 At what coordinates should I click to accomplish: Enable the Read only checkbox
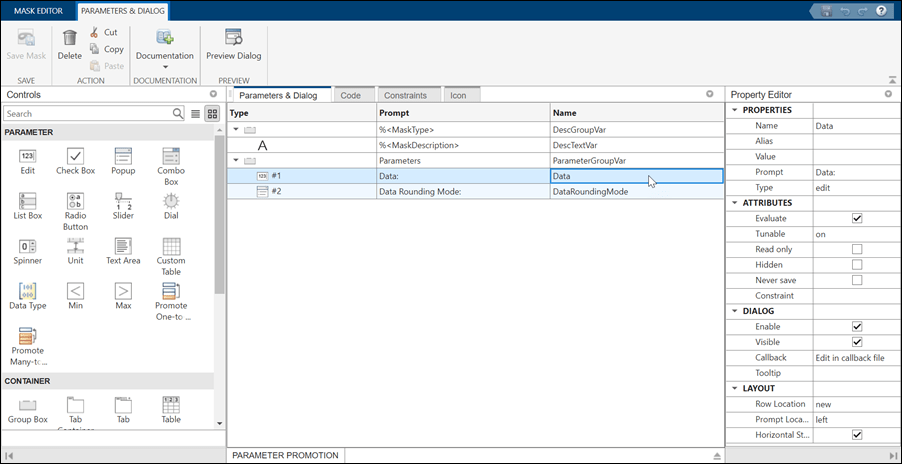[x=856, y=249]
